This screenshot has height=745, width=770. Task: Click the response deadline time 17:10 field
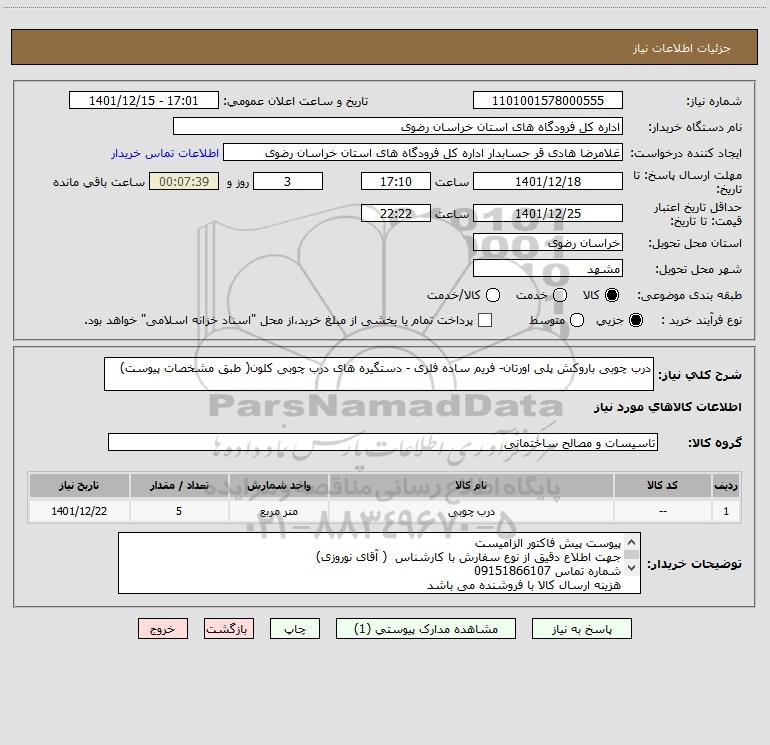click(x=396, y=181)
